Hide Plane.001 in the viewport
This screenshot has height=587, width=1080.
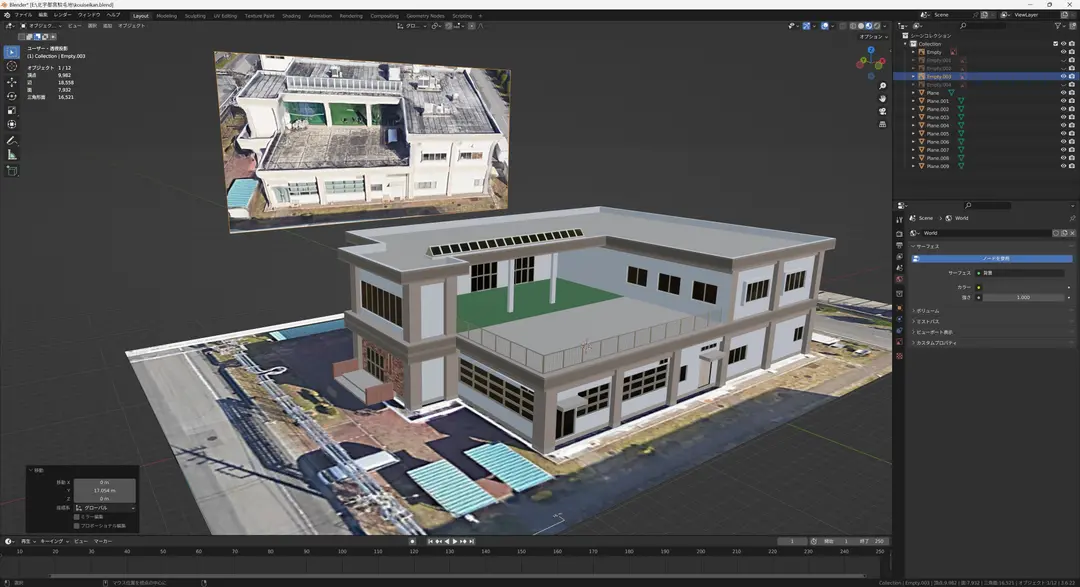coord(1063,101)
